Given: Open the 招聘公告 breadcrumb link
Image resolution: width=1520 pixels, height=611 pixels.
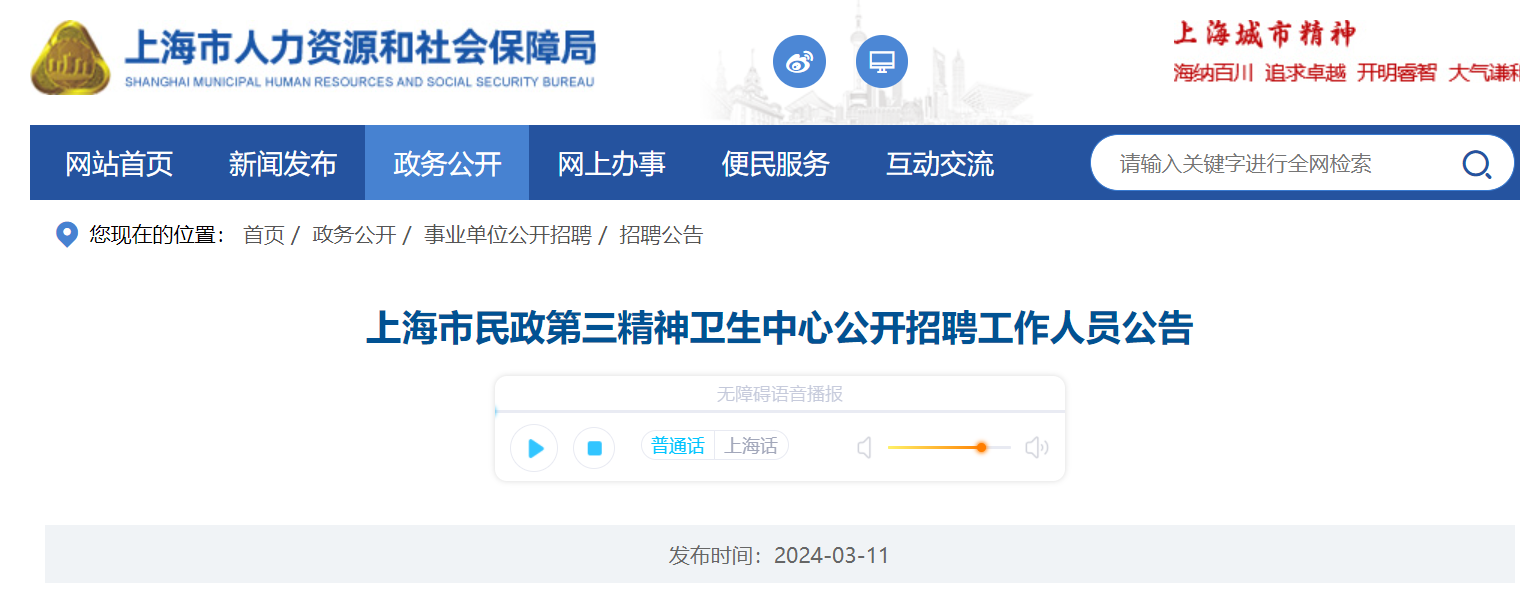Looking at the screenshot, I should pyautogui.click(x=661, y=236).
